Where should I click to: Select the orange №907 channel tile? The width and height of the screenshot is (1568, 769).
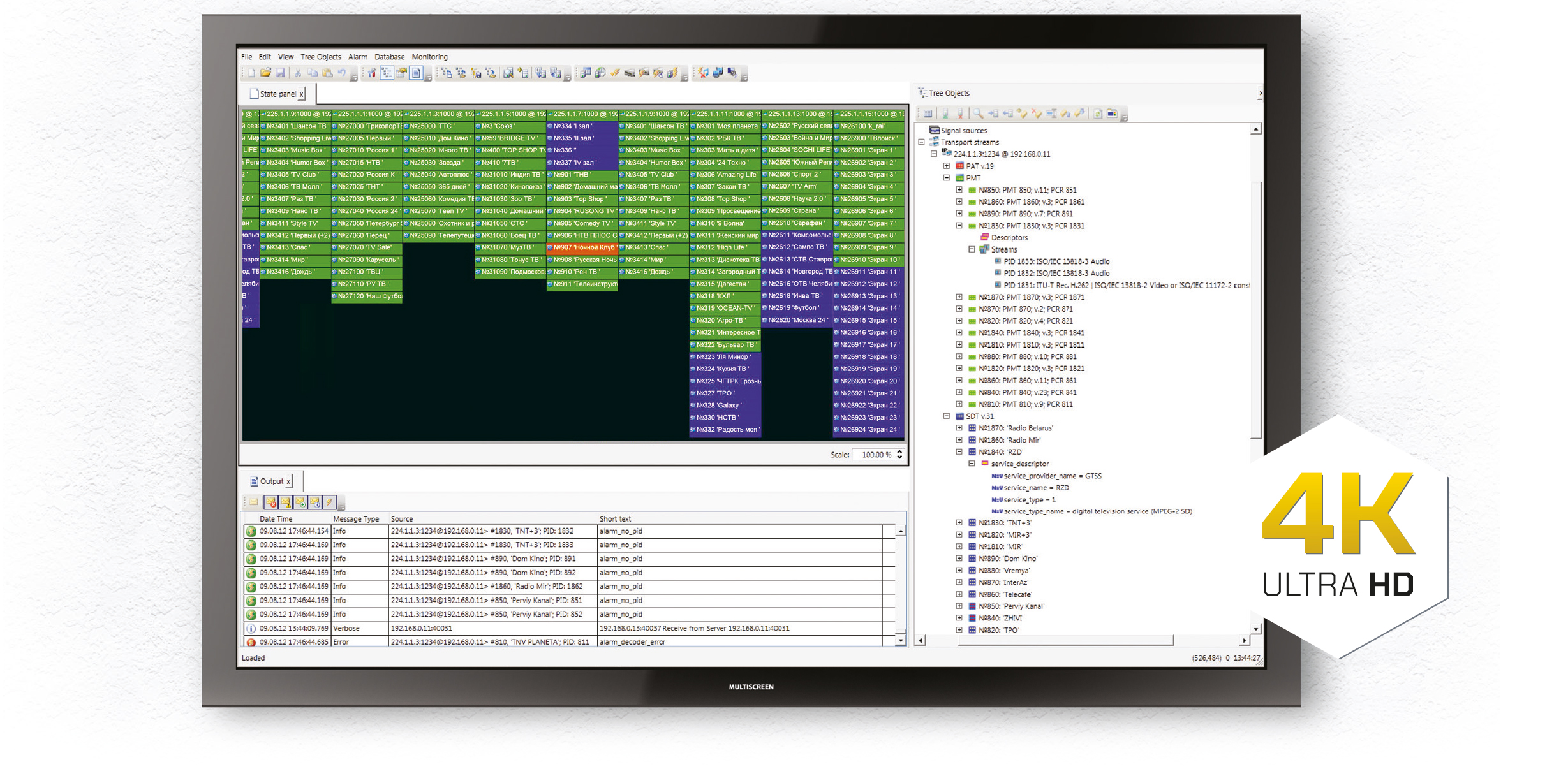coord(582,247)
